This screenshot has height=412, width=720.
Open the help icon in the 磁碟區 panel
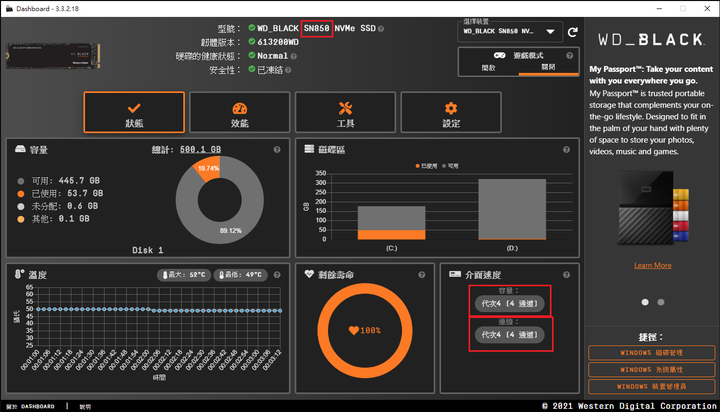pos(566,150)
